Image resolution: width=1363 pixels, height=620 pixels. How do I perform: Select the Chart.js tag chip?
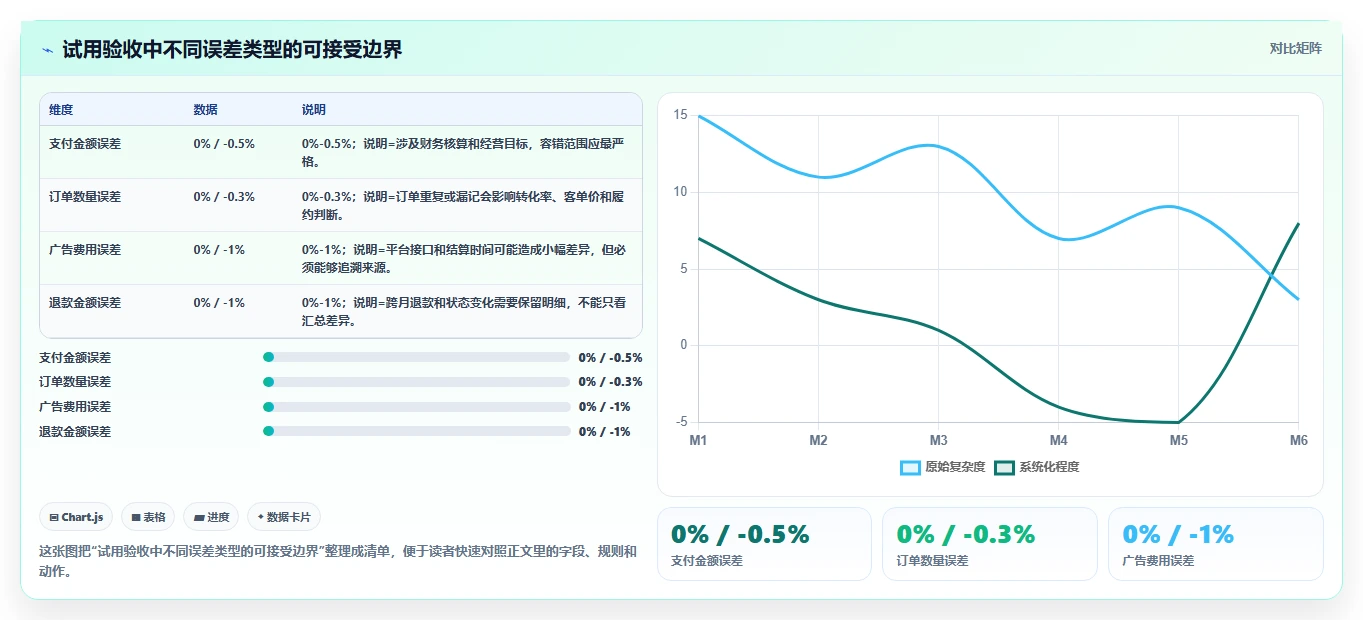77,517
